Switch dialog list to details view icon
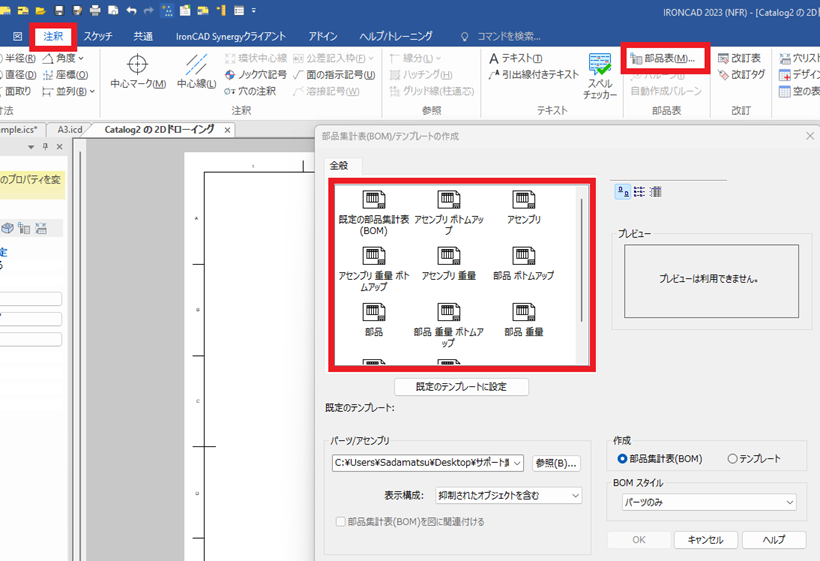 click(656, 192)
